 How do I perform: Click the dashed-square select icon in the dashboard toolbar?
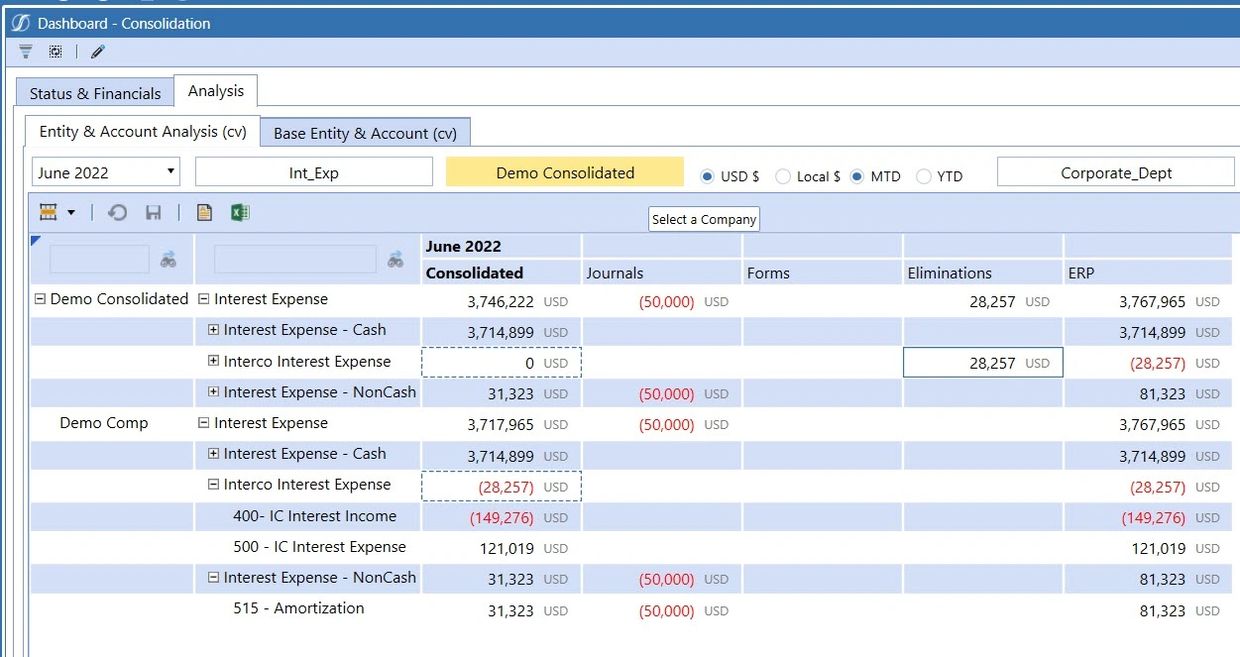[x=55, y=52]
